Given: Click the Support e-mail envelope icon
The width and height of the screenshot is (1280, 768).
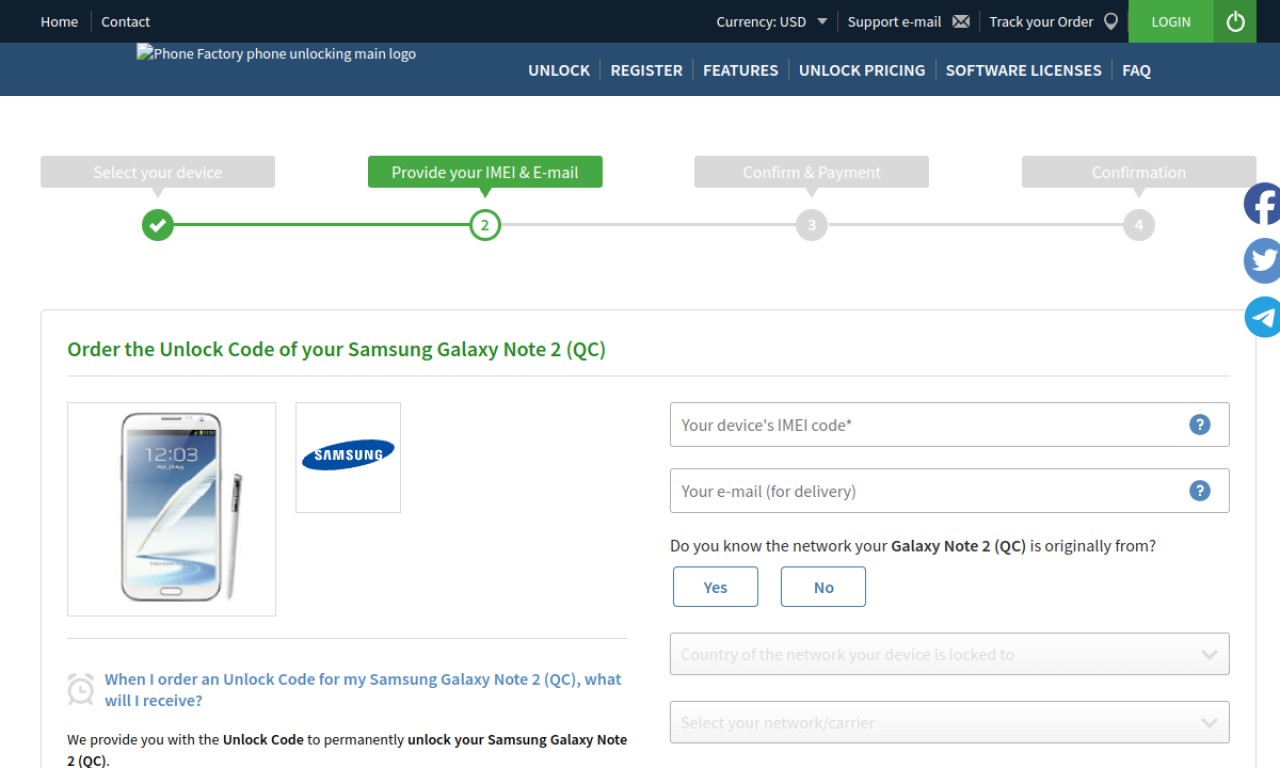Looking at the screenshot, I should tap(961, 21).
